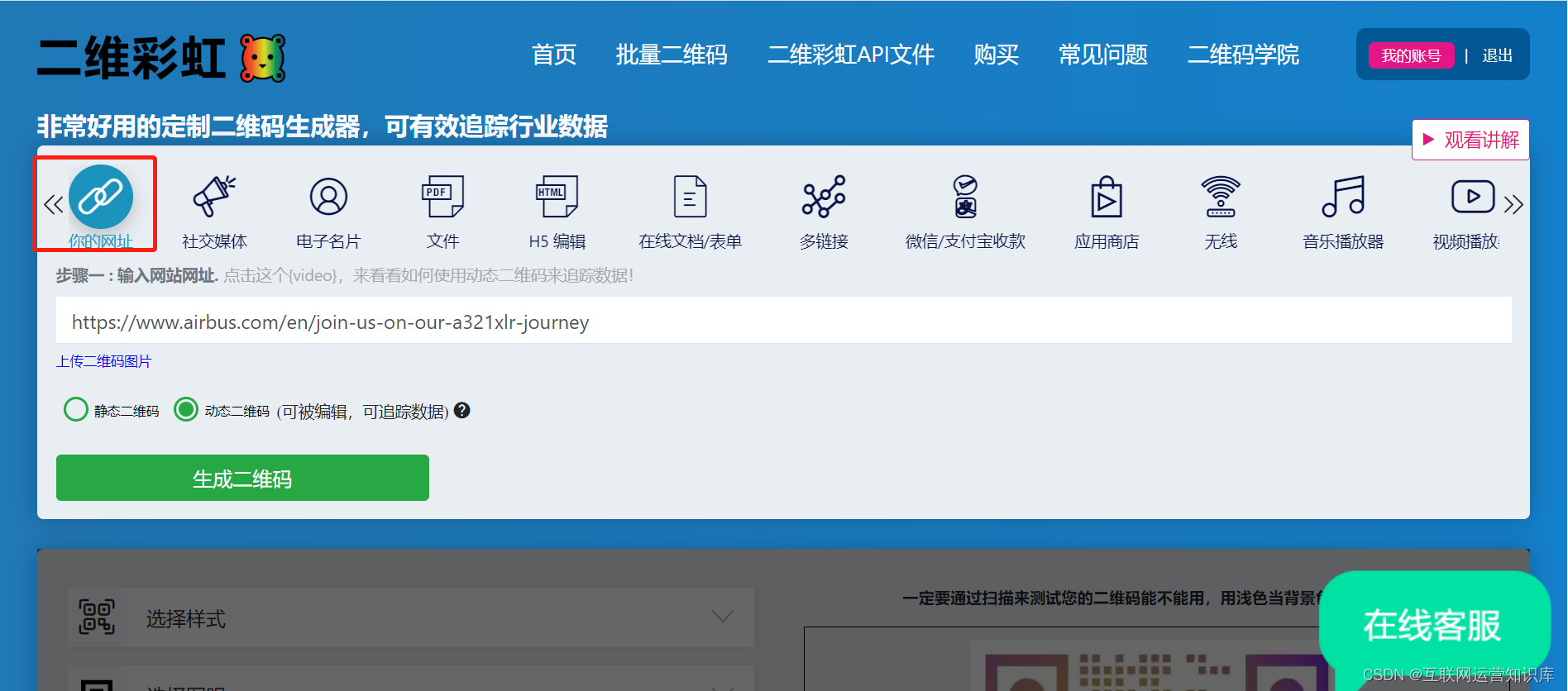
Task: Click the 二维彩虹 logo text
Action: 131,58
